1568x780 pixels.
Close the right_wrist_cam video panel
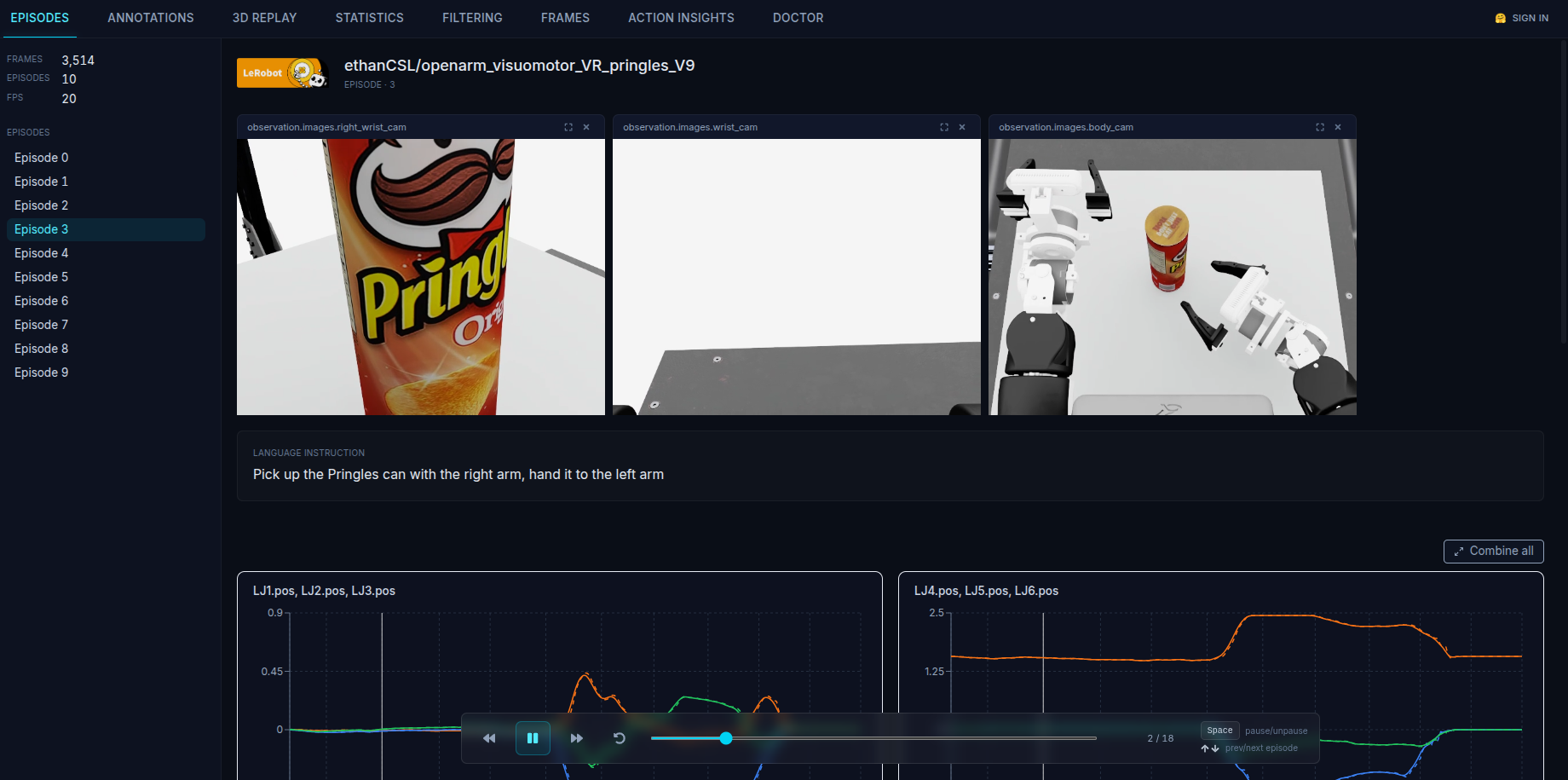(586, 127)
